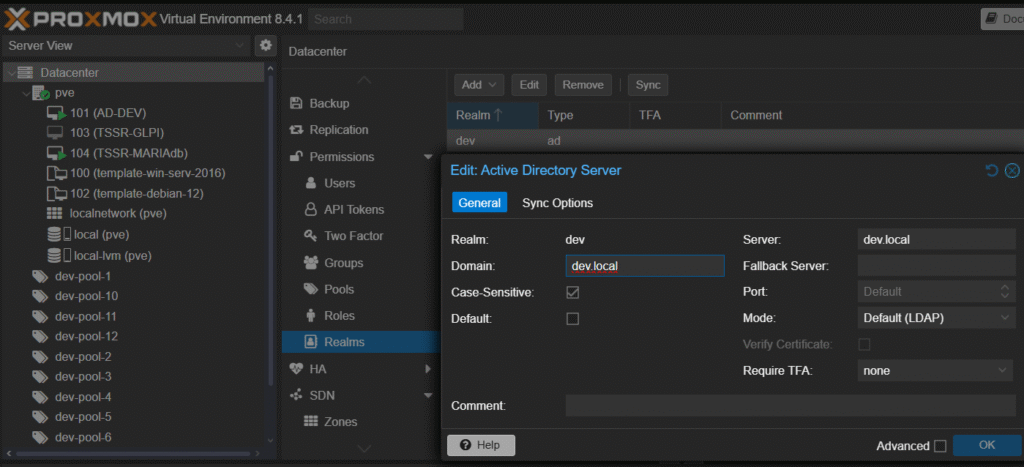This screenshot has height=467, width=1024.
Task: Open the Two Factor settings
Action: pos(353,236)
